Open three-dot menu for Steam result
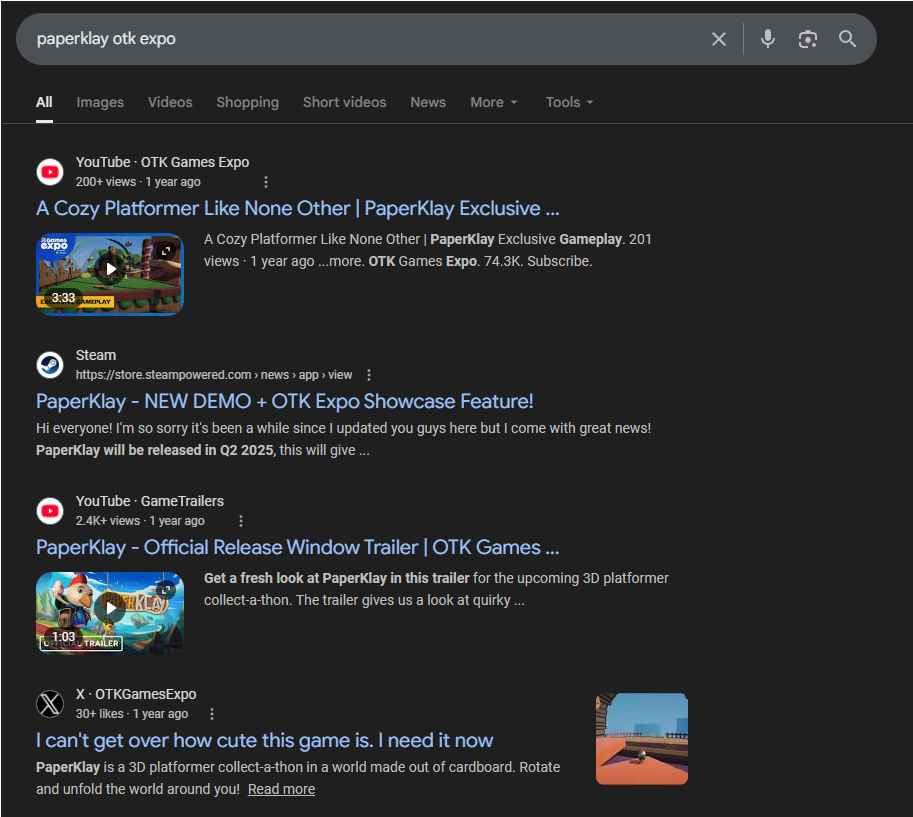Image resolution: width=913 pixels, height=817 pixels. pyautogui.click(x=369, y=375)
